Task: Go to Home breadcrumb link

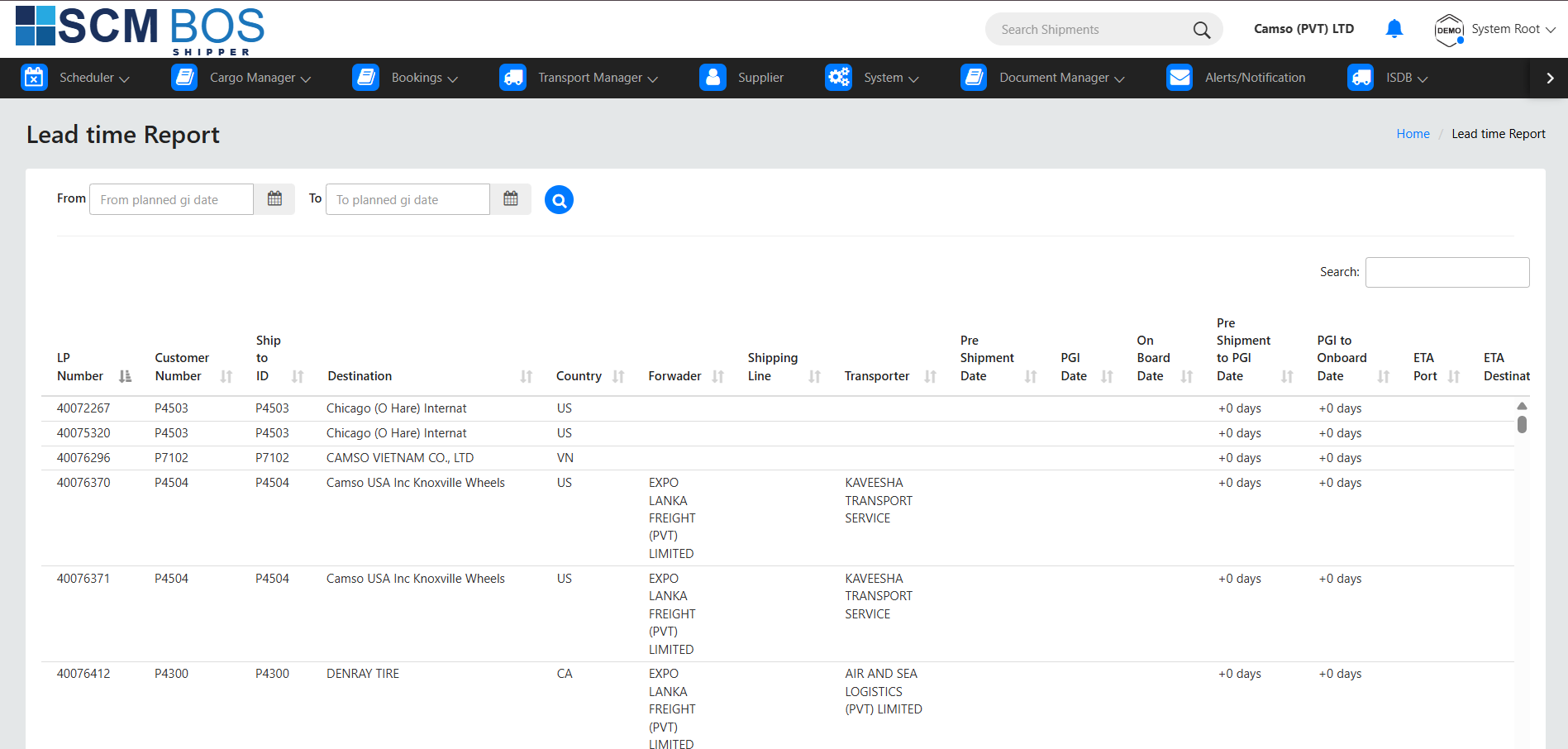Action: tap(1413, 134)
